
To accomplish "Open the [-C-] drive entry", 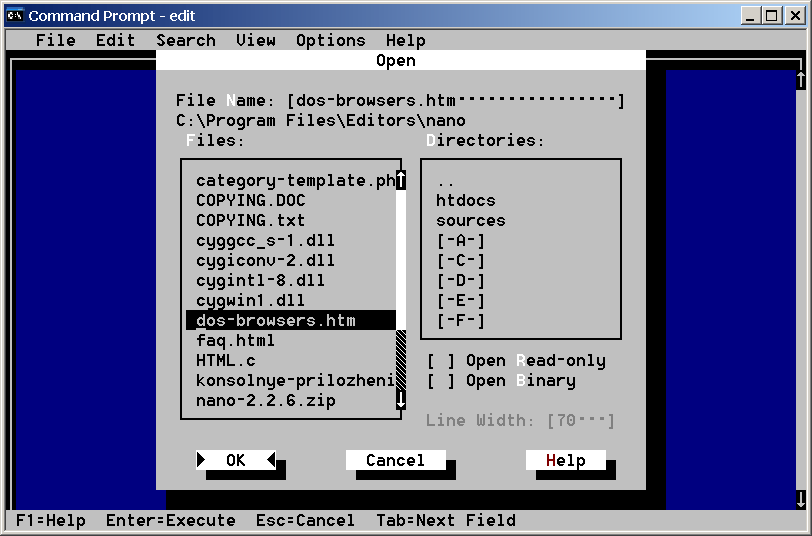I will 460,261.
